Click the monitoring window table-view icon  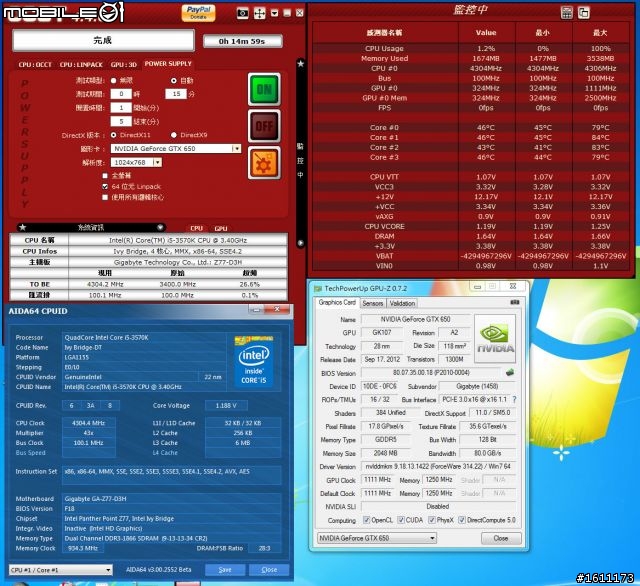(x=567, y=13)
